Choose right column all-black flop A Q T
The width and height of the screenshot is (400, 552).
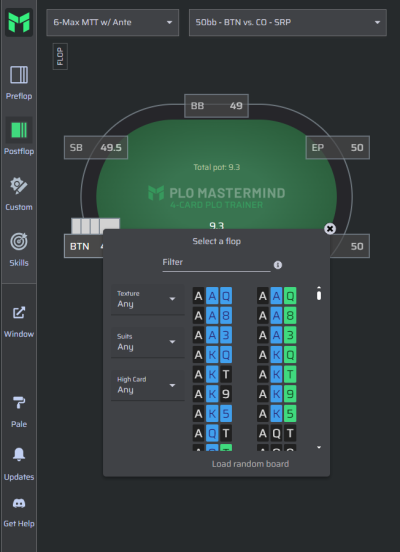[276, 433]
